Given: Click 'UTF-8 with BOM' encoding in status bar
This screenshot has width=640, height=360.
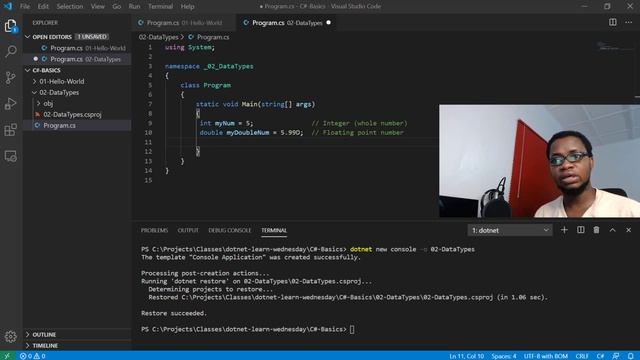Looking at the screenshot, I should point(546,356).
